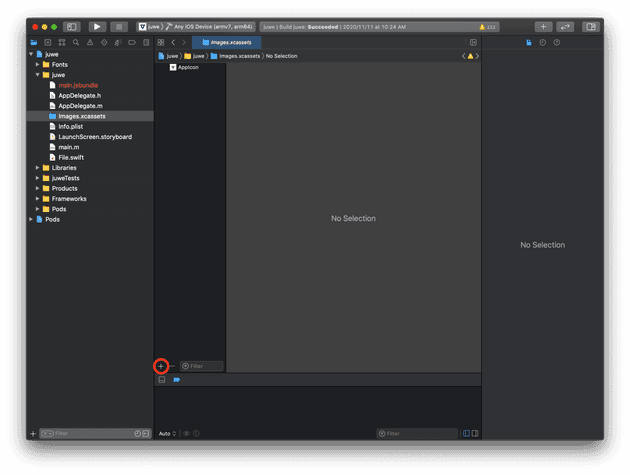Image resolution: width=630 pixels, height=475 pixels.
Task: Expand the Fonts folder
Action: 37,64
